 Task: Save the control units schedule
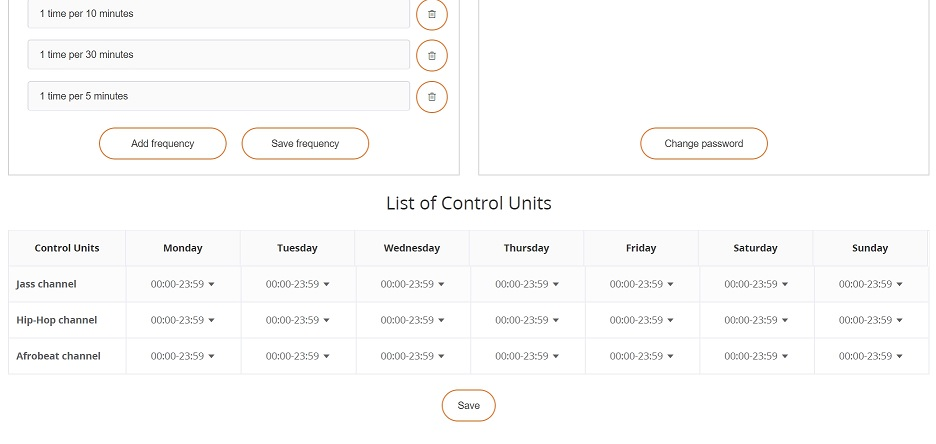[468, 405]
